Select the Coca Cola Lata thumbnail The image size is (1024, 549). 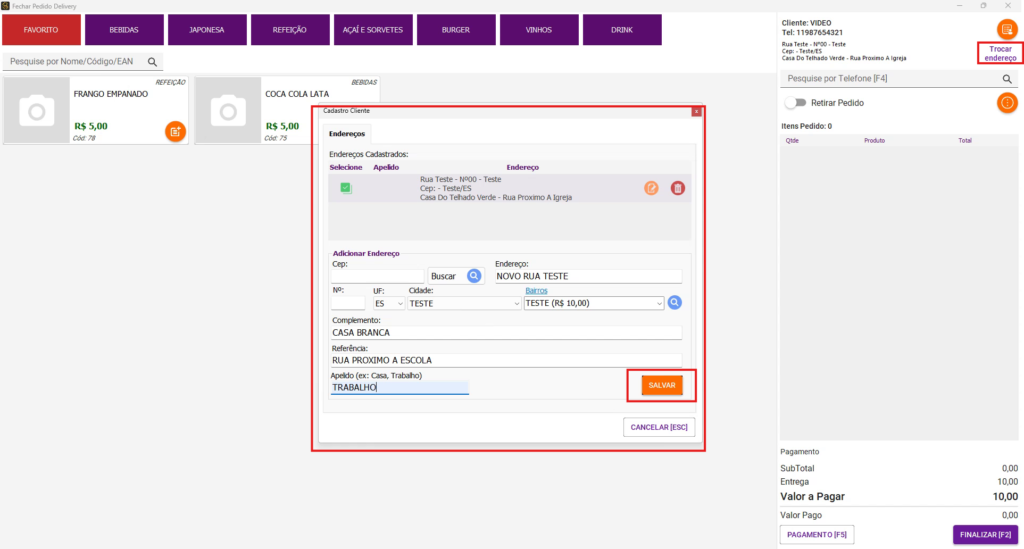point(227,110)
